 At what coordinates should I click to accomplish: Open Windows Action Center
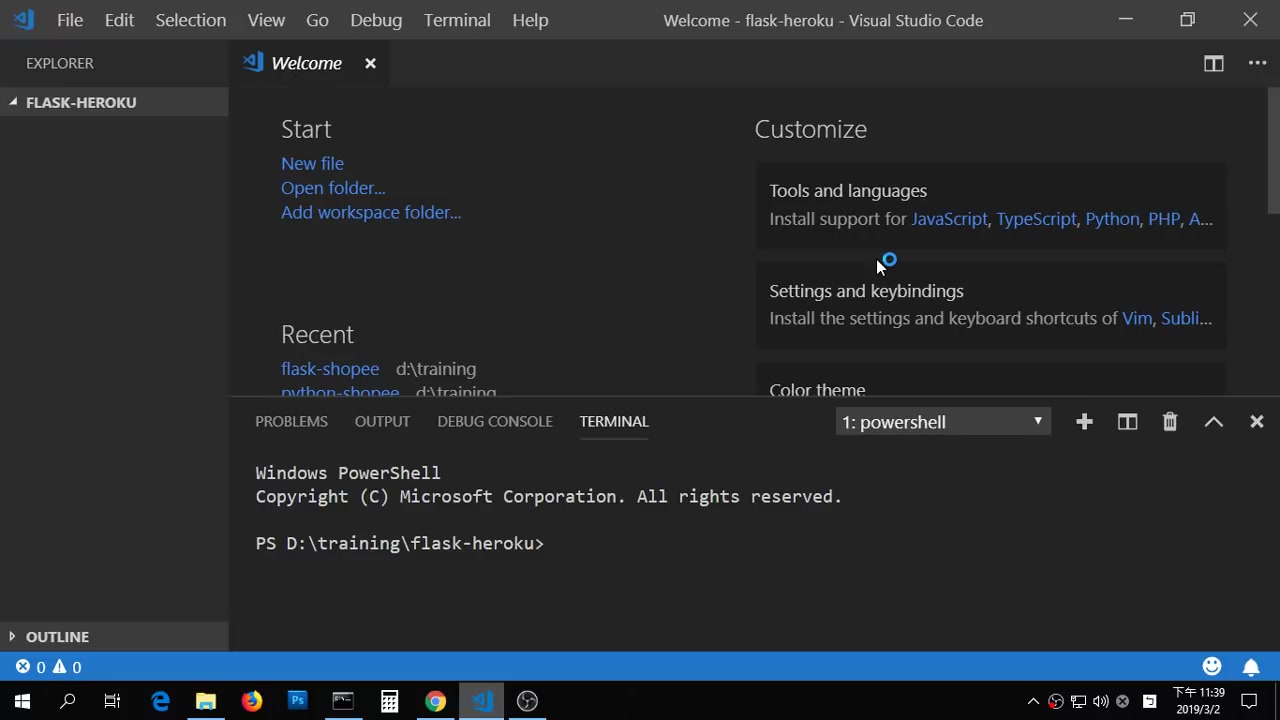[x=1249, y=701]
